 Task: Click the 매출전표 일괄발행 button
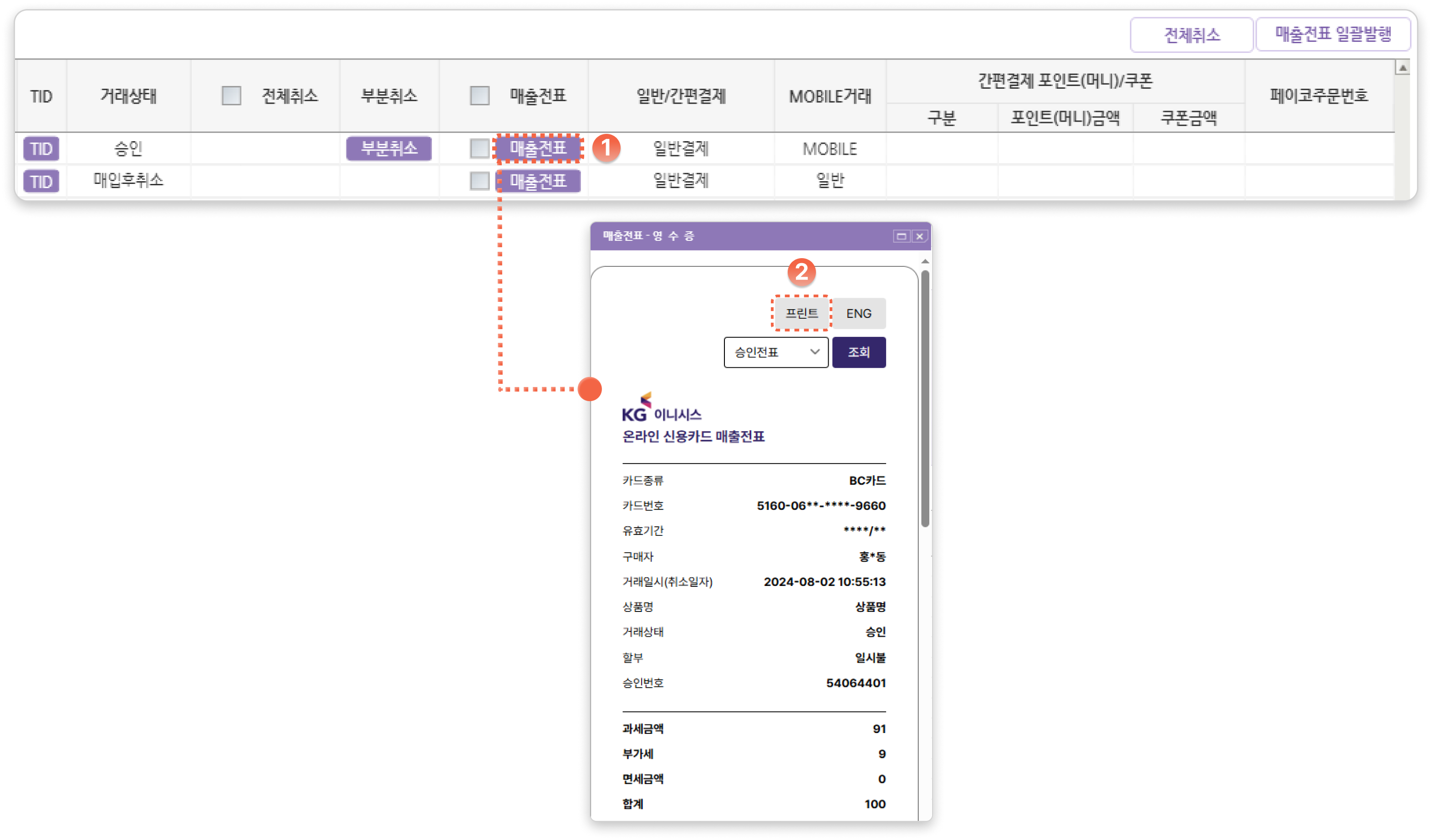point(1333,35)
